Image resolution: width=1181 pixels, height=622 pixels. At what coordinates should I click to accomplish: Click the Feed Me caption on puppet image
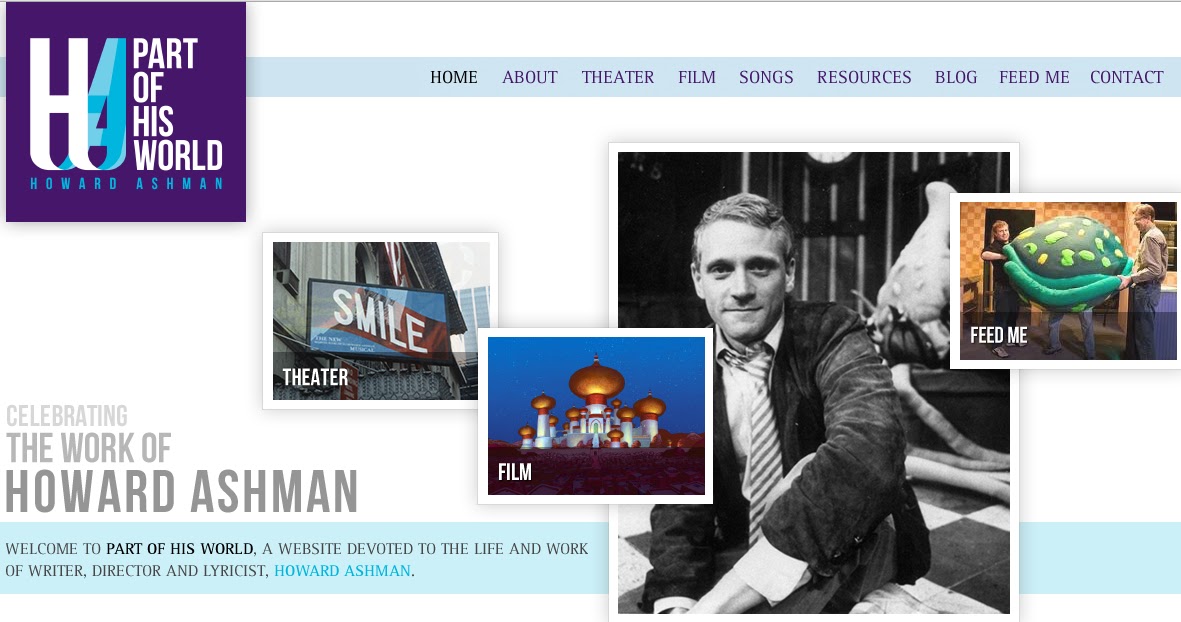click(x=999, y=335)
